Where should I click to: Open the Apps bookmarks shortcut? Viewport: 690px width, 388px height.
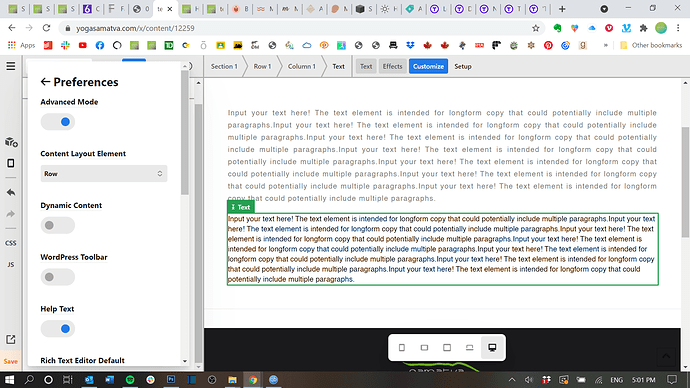pos(21,45)
